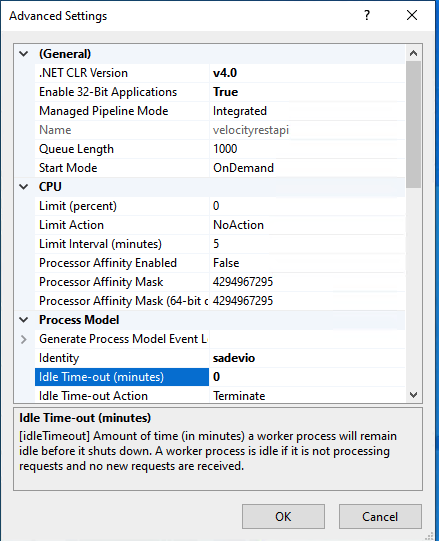Click the scrollbar up arrow
The height and width of the screenshot is (541, 439).
(x=413, y=53)
